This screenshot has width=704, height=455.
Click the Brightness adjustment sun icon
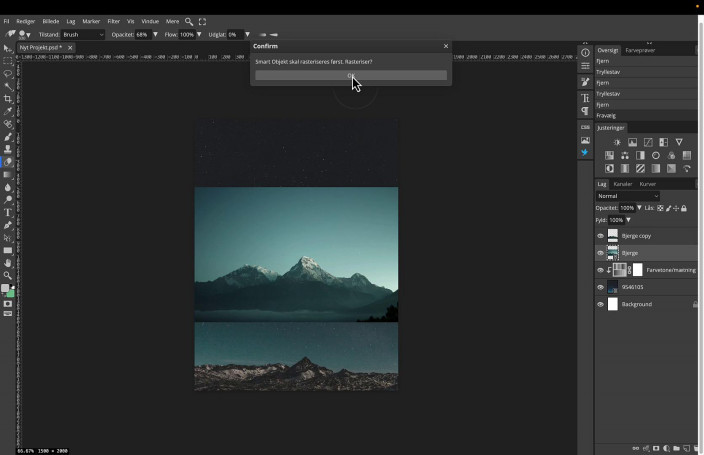tap(617, 142)
